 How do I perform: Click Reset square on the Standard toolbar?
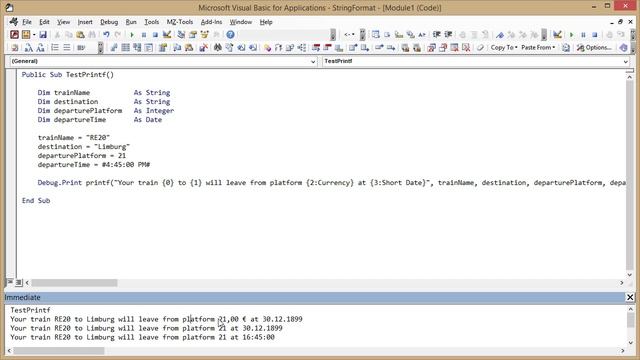[155, 35]
